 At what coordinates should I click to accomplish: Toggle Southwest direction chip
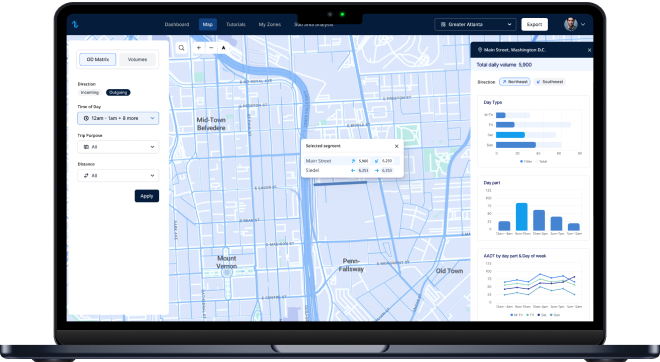click(x=549, y=82)
